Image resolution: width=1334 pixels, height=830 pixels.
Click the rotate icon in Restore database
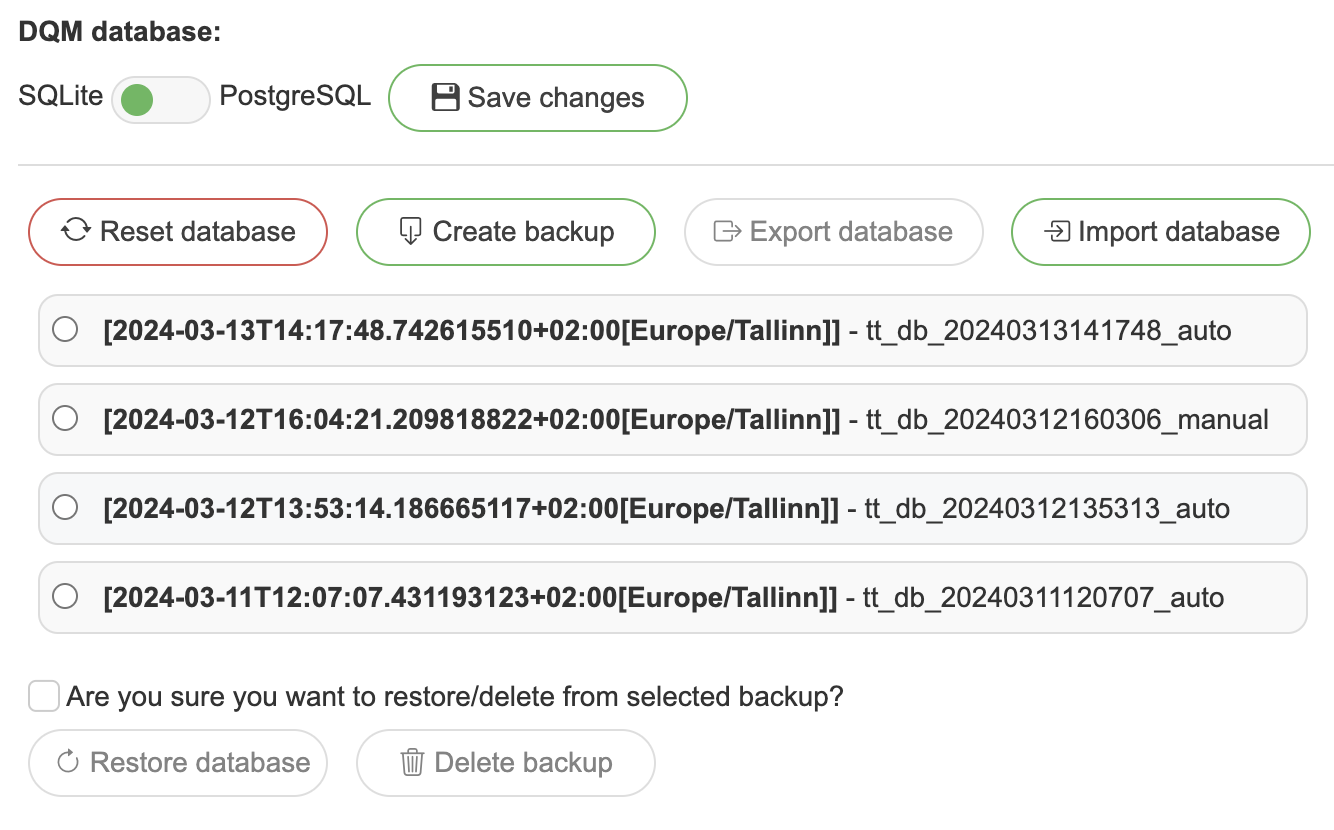[x=68, y=763]
